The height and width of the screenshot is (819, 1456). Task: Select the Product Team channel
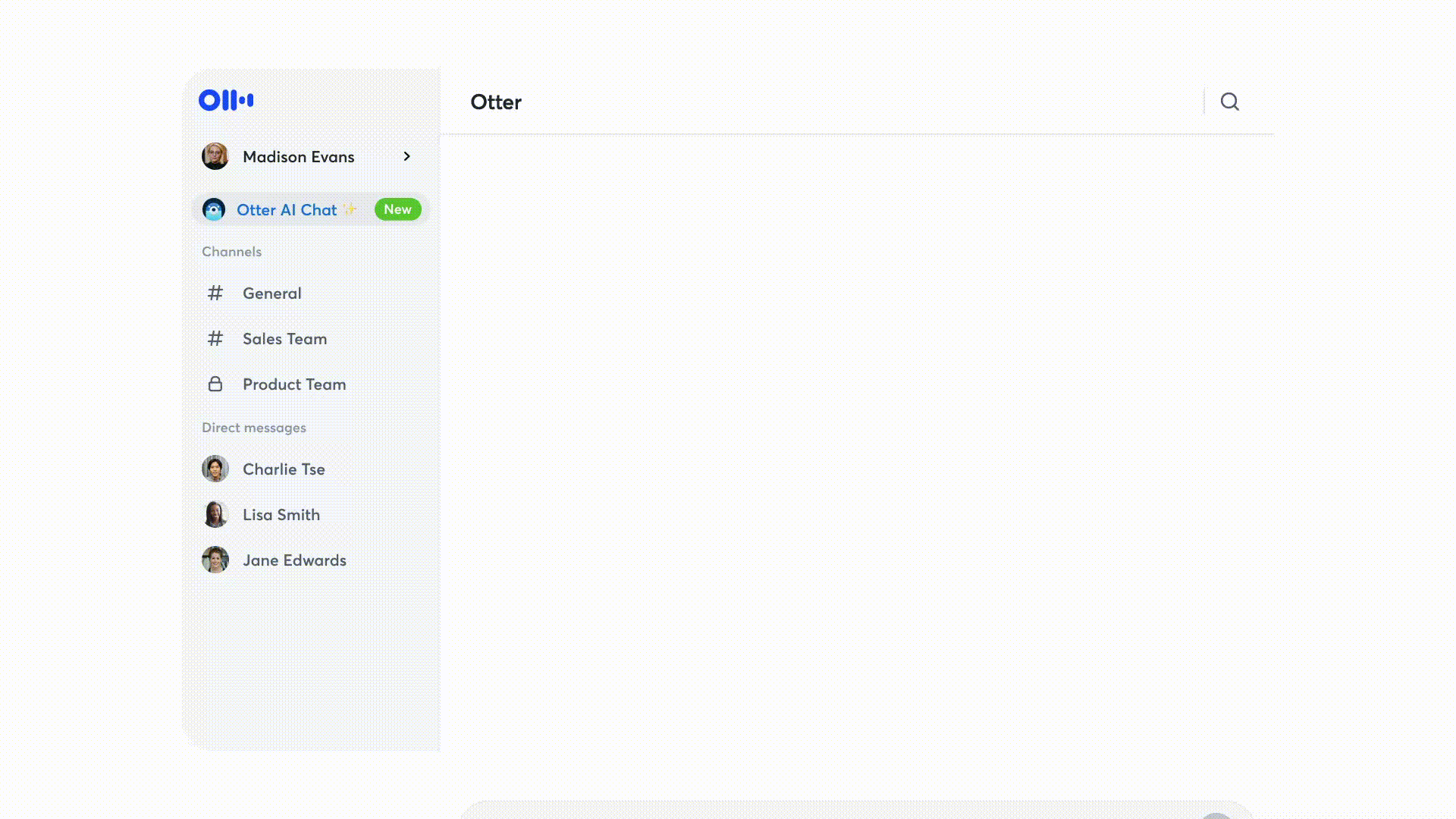[293, 384]
